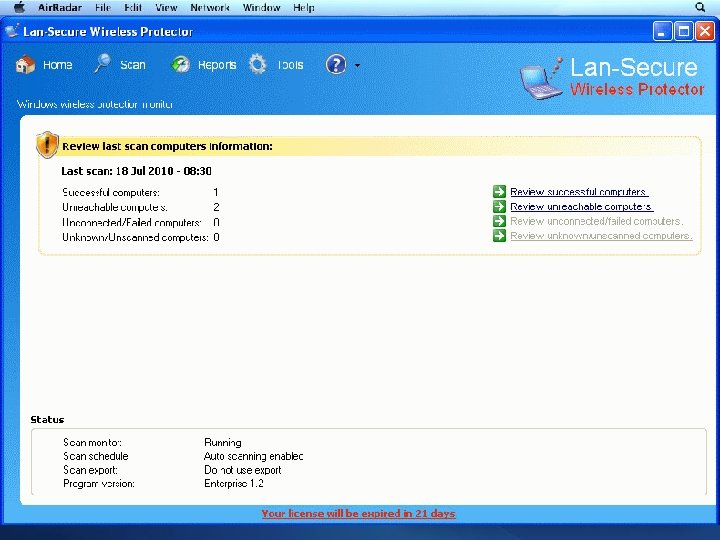This screenshot has height=540, width=720.
Task: Click the 'Unknown/Unscanned computers:' label
Action: 135,237
